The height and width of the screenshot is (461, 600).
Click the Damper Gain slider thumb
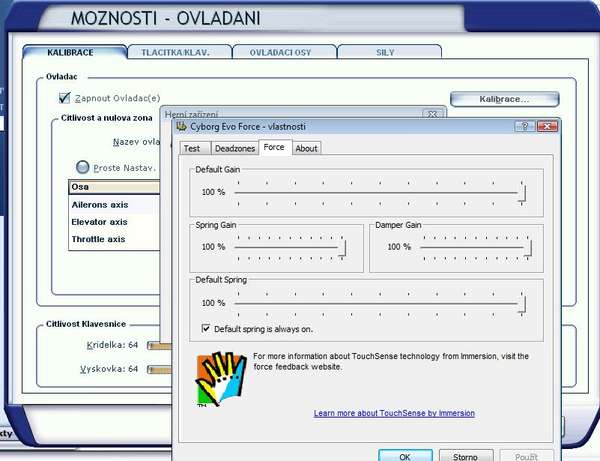point(528,248)
